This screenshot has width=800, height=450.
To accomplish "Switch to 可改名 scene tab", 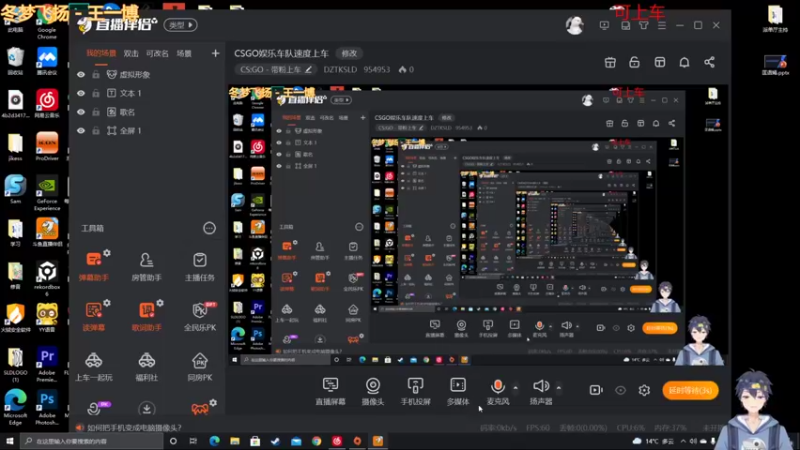I will tap(157, 53).
